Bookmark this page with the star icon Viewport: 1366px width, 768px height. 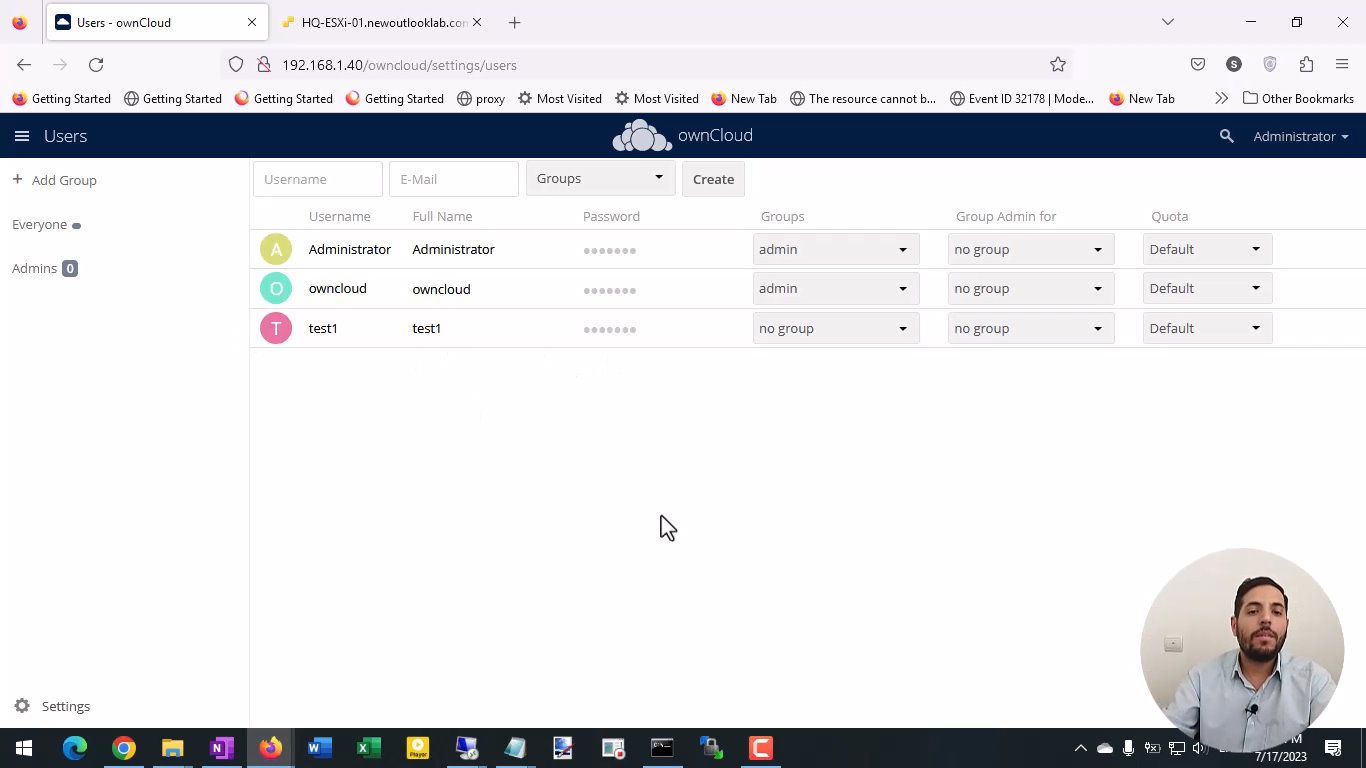[x=1058, y=64]
